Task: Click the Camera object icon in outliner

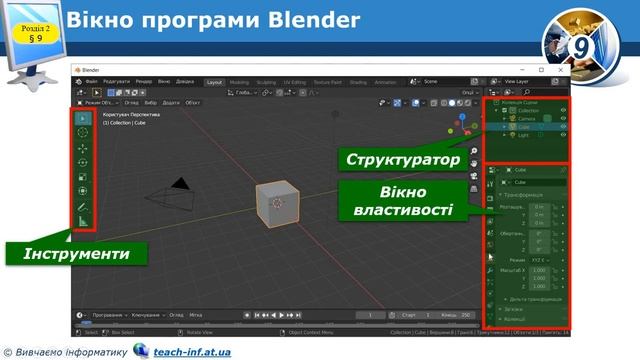Action: (x=512, y=119)
